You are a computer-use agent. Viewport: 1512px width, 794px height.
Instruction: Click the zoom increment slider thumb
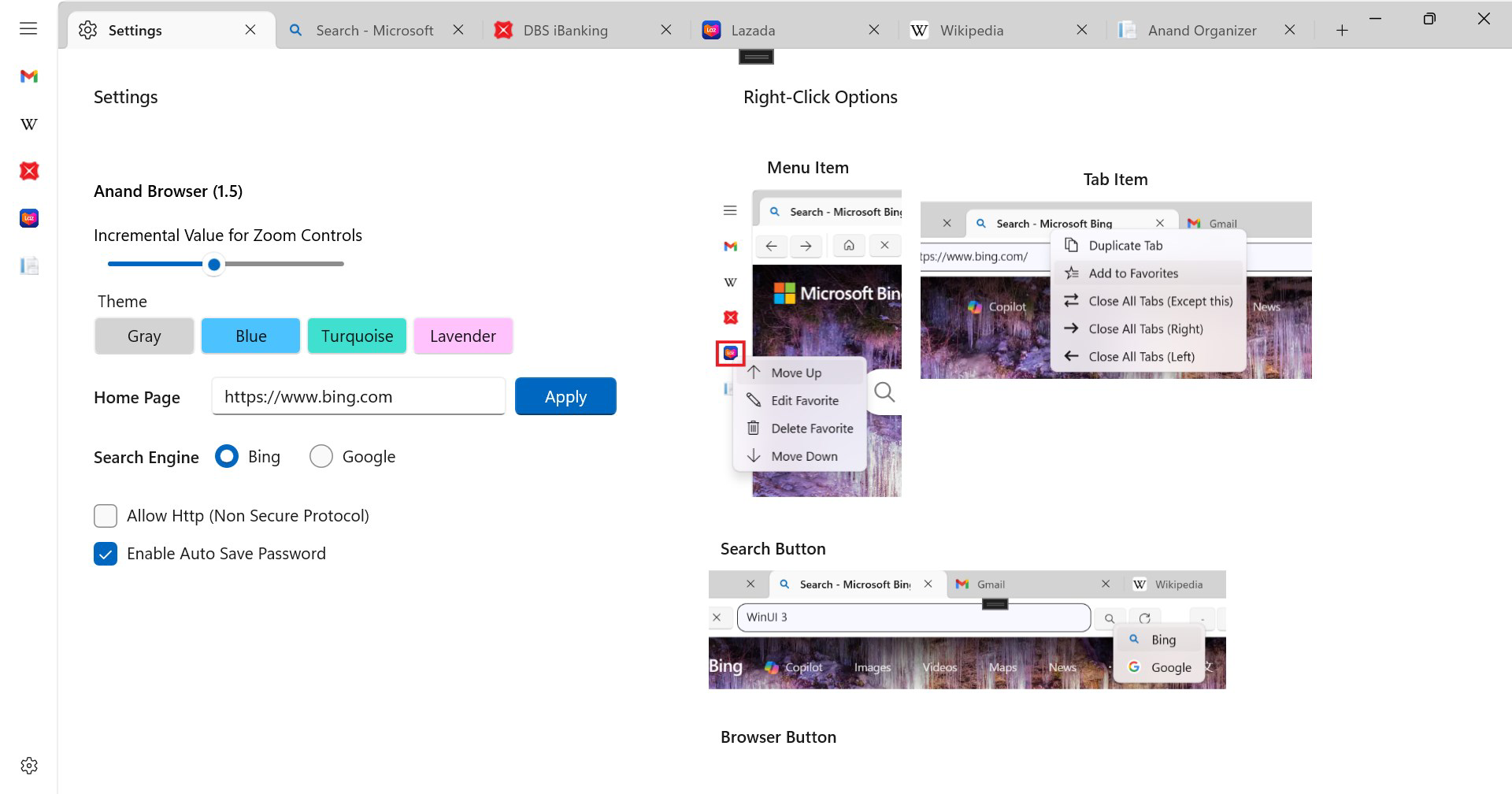pos(213,265)
